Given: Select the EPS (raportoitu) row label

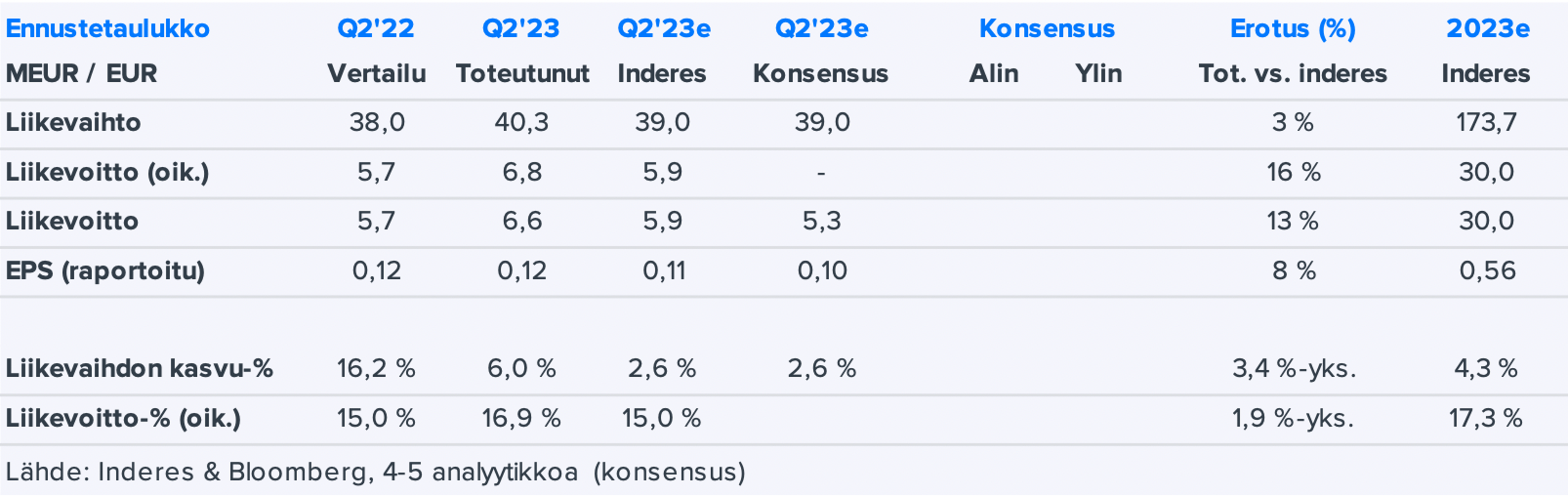Looking at the screenshot, I should (x=105, y=270).
